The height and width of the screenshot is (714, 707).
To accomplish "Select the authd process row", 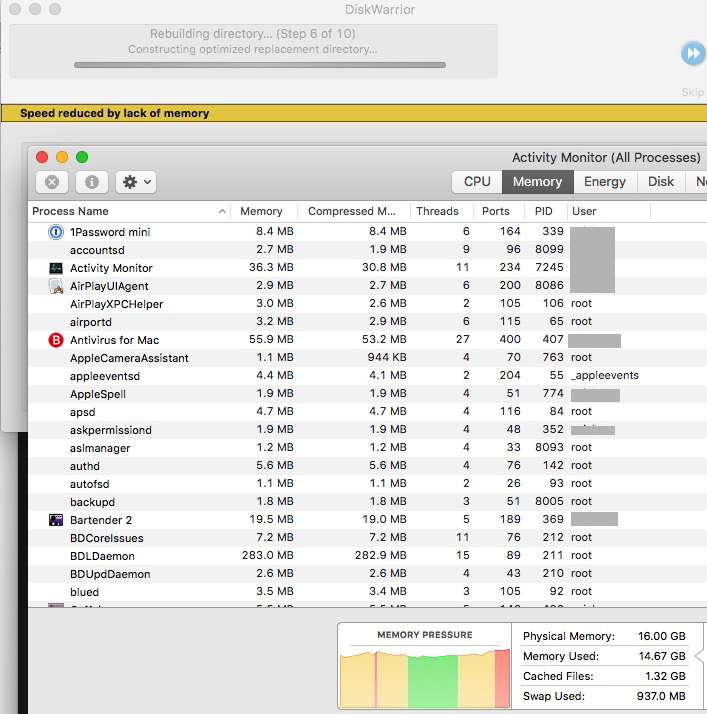I will (367, 466).
